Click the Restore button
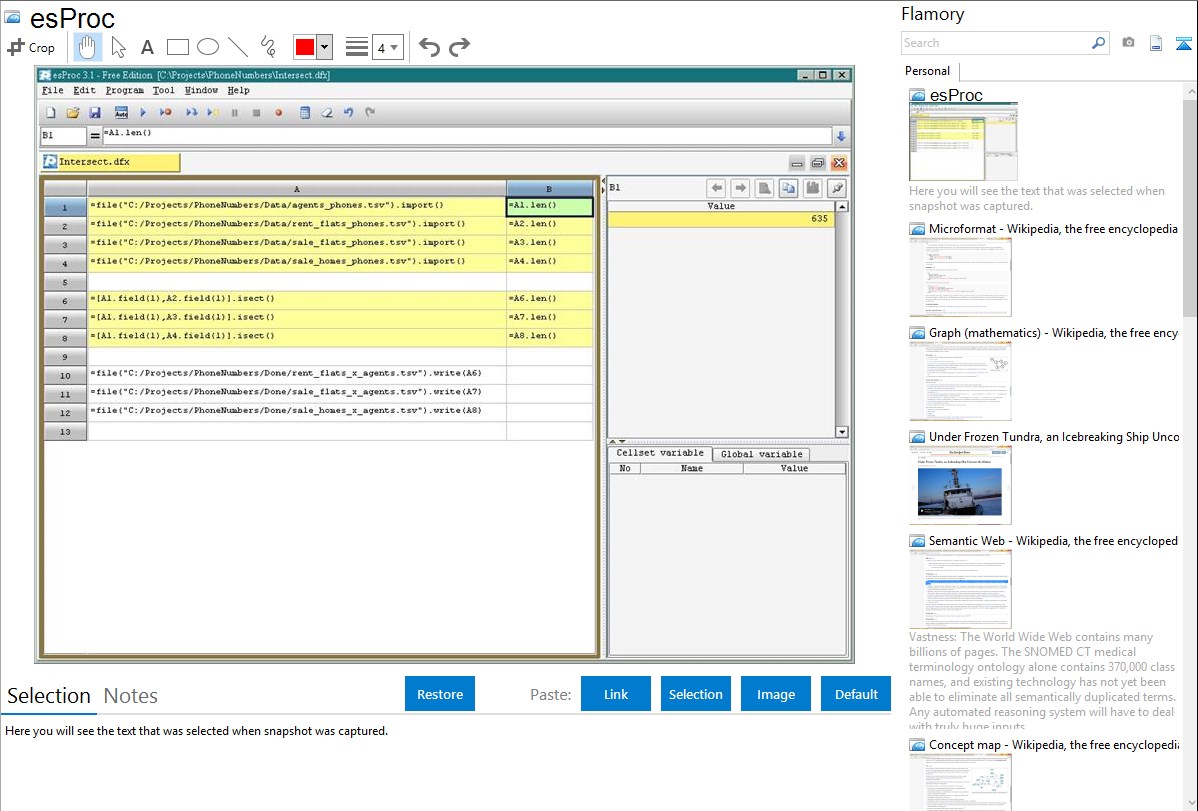Image resolution: width=1198 pixels, height=811 pixels. tap(440, 694)
